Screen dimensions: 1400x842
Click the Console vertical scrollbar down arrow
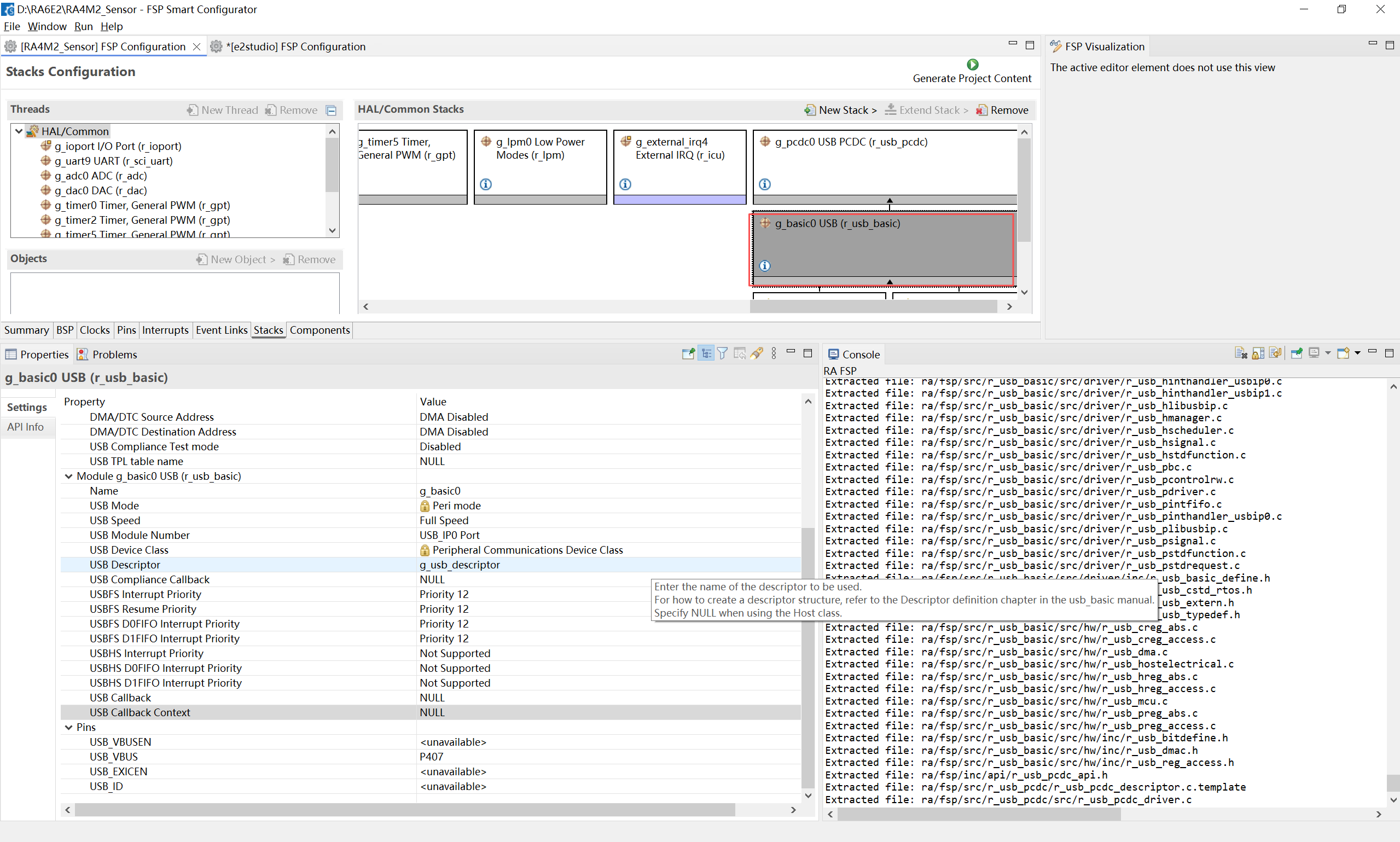pos(1393,799)
